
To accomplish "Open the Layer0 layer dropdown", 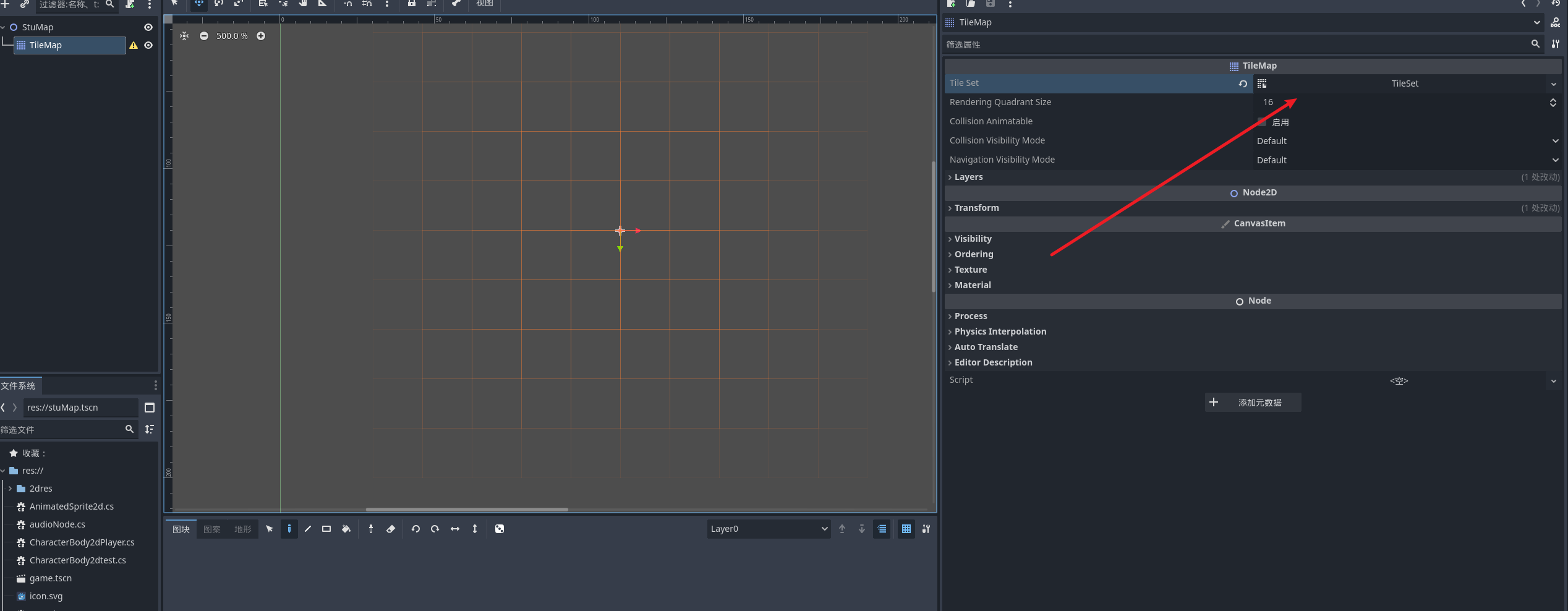I will tap(769, 529).
